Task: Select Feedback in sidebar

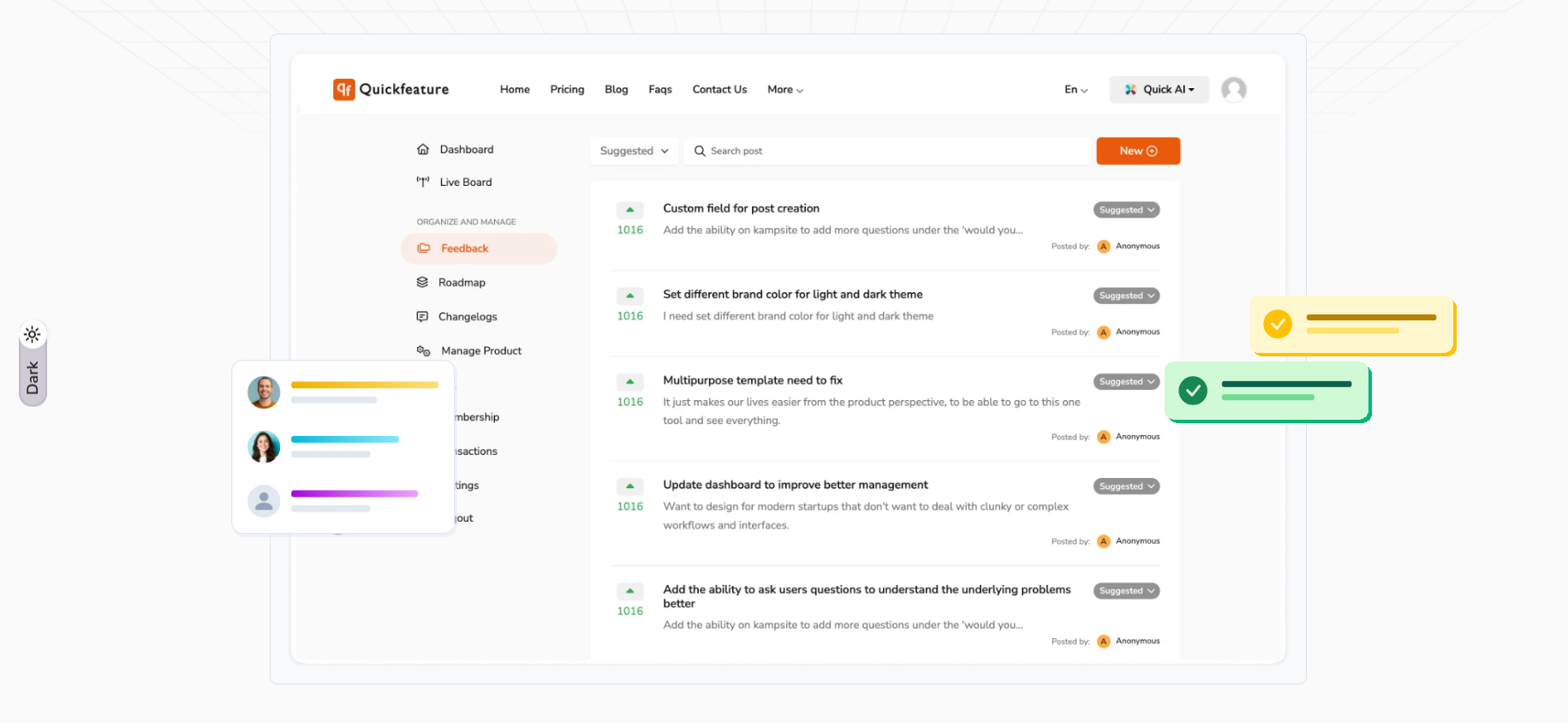Action: (479, 248)
